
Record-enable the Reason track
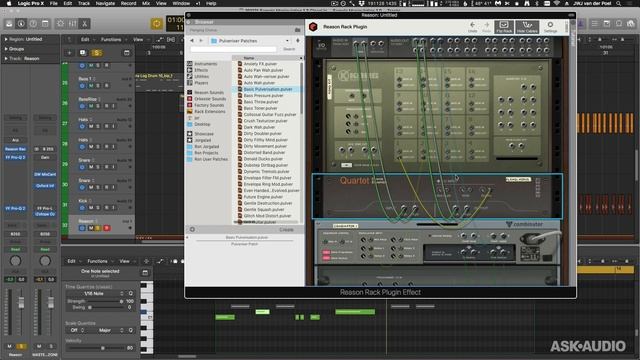107,228
